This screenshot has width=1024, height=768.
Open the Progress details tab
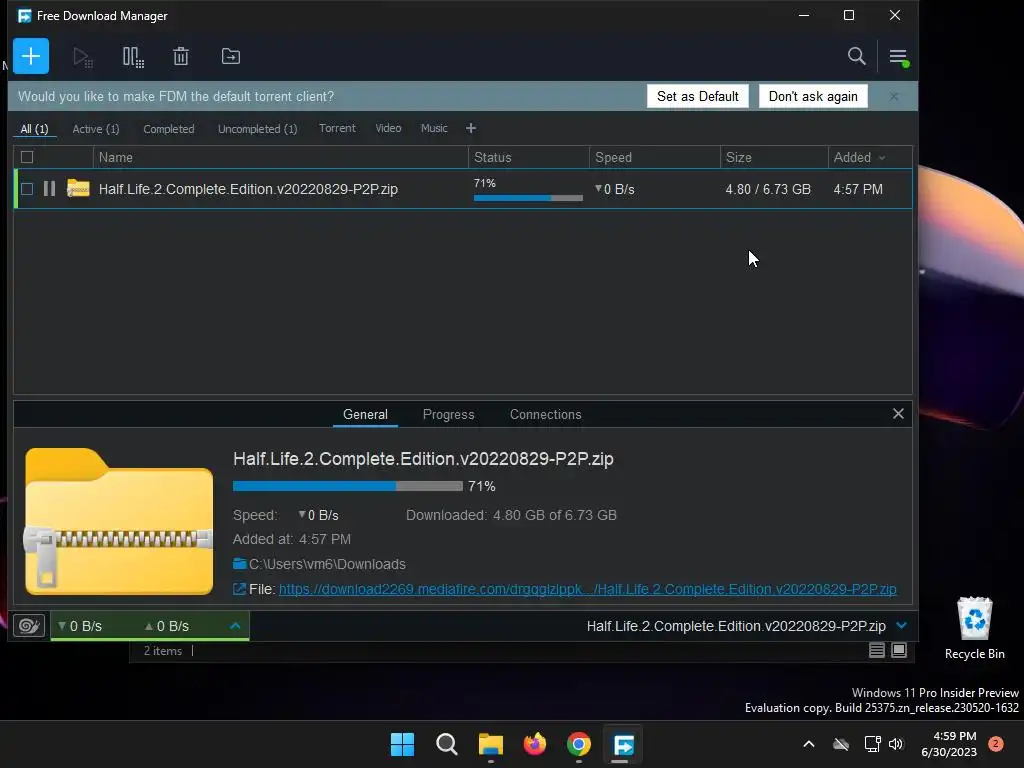[x=449, y=415]
